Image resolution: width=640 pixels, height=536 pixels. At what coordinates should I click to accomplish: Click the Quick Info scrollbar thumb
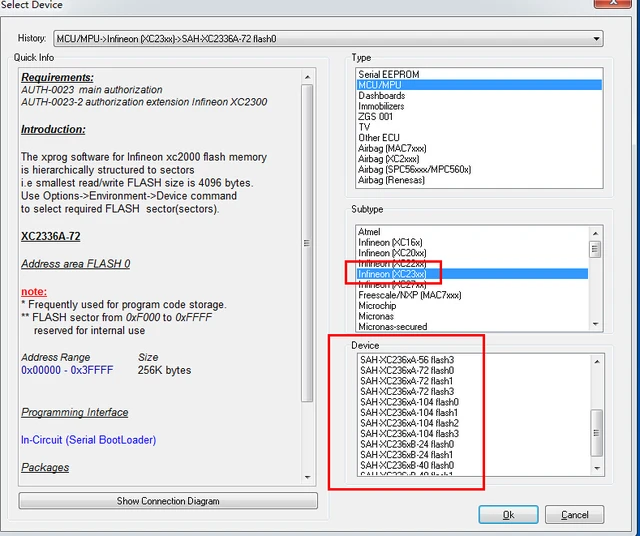(307, 243)
